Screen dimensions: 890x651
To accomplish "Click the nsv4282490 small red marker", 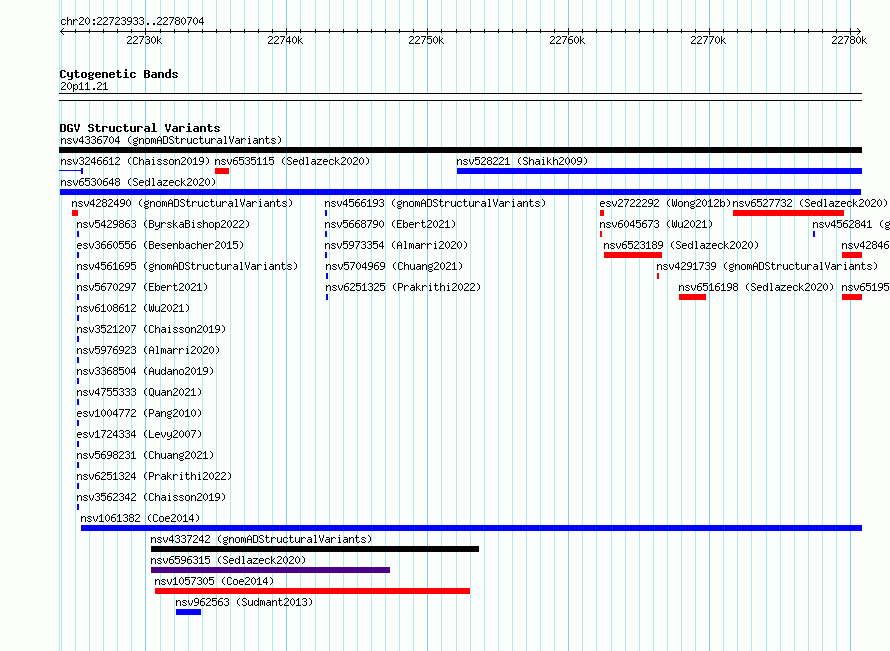I will point(75,213).
